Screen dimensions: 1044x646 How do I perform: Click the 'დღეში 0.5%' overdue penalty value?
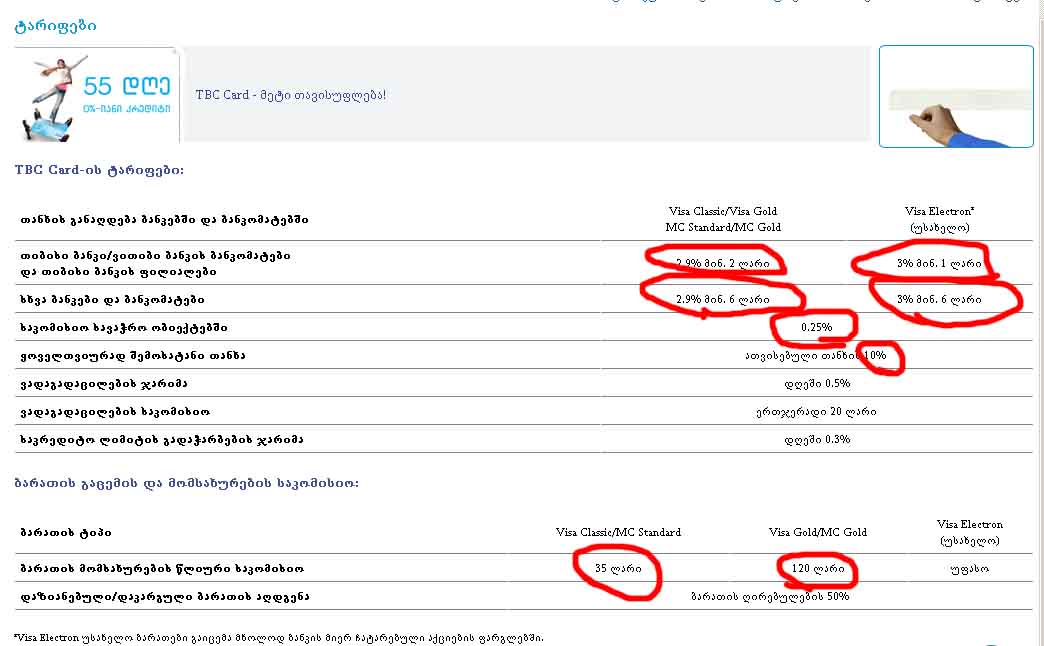tap(817, 383)
